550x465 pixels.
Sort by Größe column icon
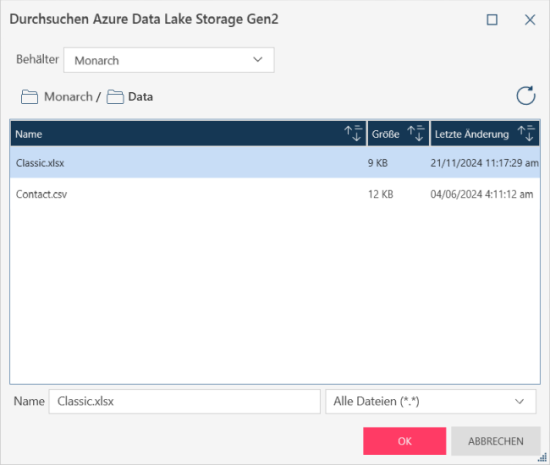point(416,133)
